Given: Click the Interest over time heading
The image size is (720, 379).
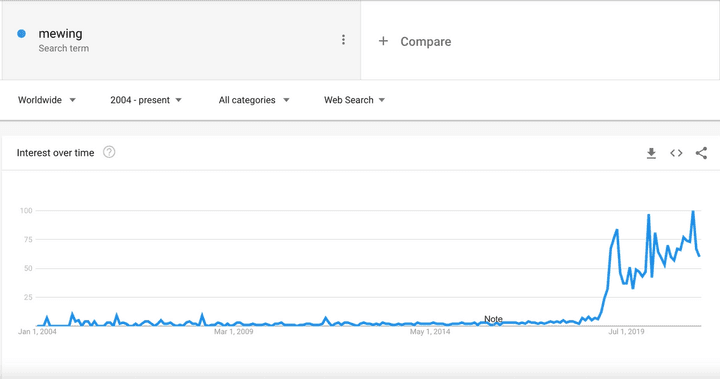Looking at the screenshot, I should click(56, 153).
